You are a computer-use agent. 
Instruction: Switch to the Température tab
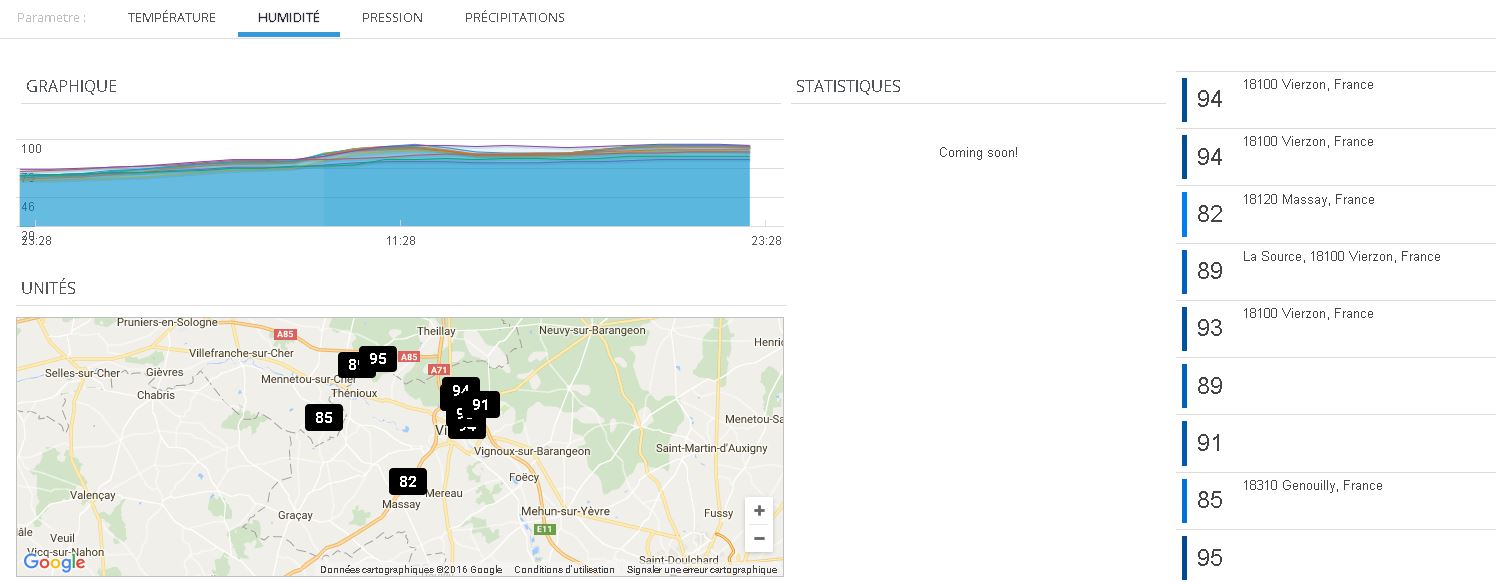pos(171,18)
